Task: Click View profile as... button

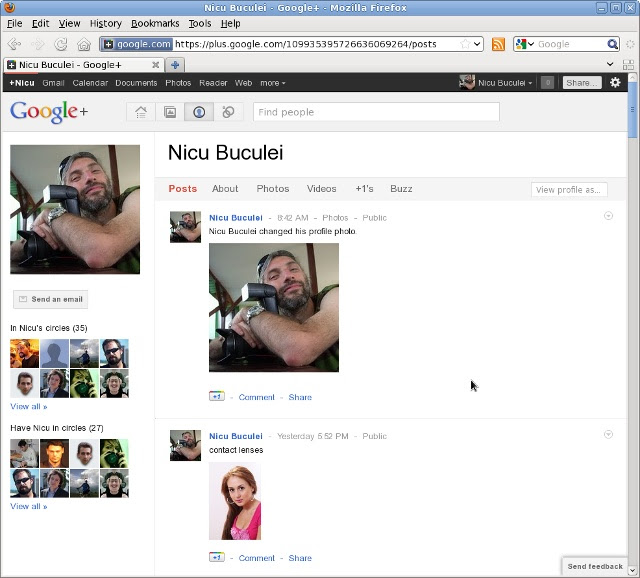Action: click(x=569, y=190)
